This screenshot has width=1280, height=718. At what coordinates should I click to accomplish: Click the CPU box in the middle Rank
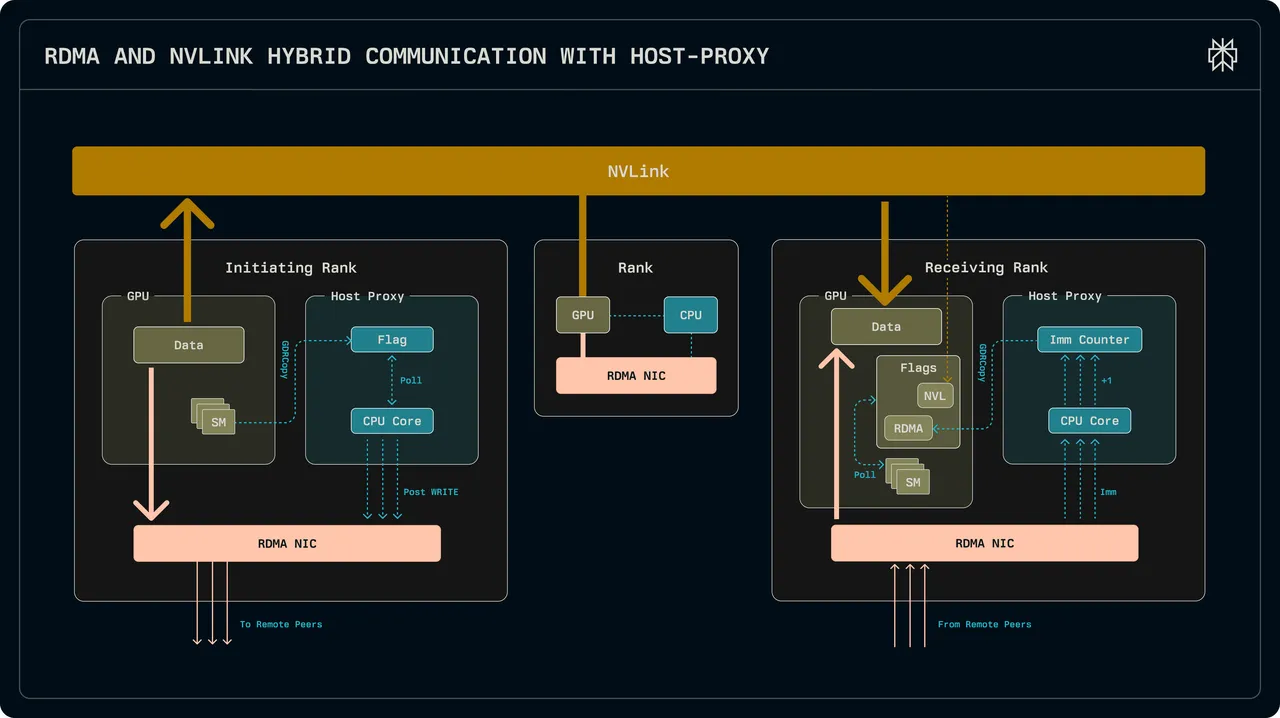coord(691,315)
